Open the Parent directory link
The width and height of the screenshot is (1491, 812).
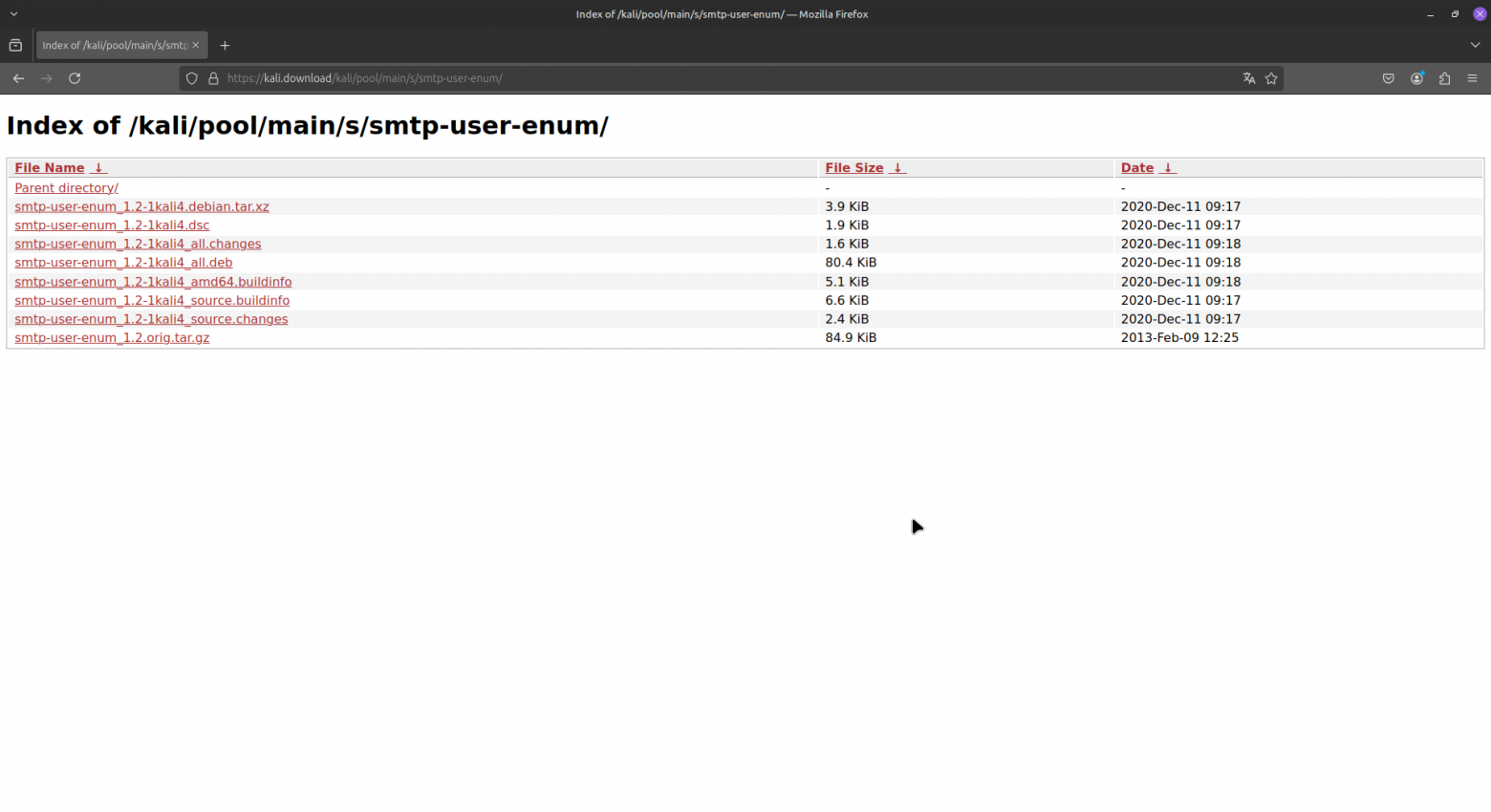point(67,188)
